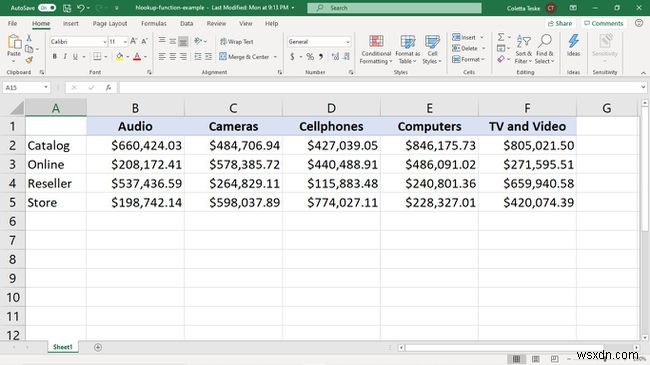Click the Paste clipboard icon

point(14,42)
